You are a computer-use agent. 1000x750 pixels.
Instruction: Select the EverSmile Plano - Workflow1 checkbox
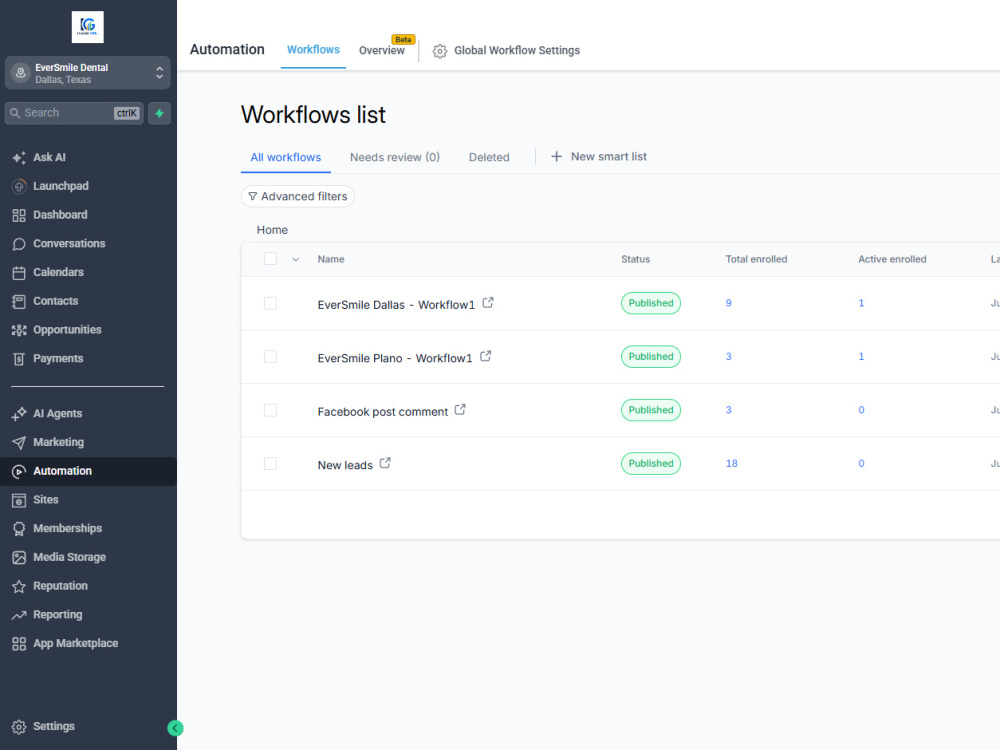tap(270, 357)
